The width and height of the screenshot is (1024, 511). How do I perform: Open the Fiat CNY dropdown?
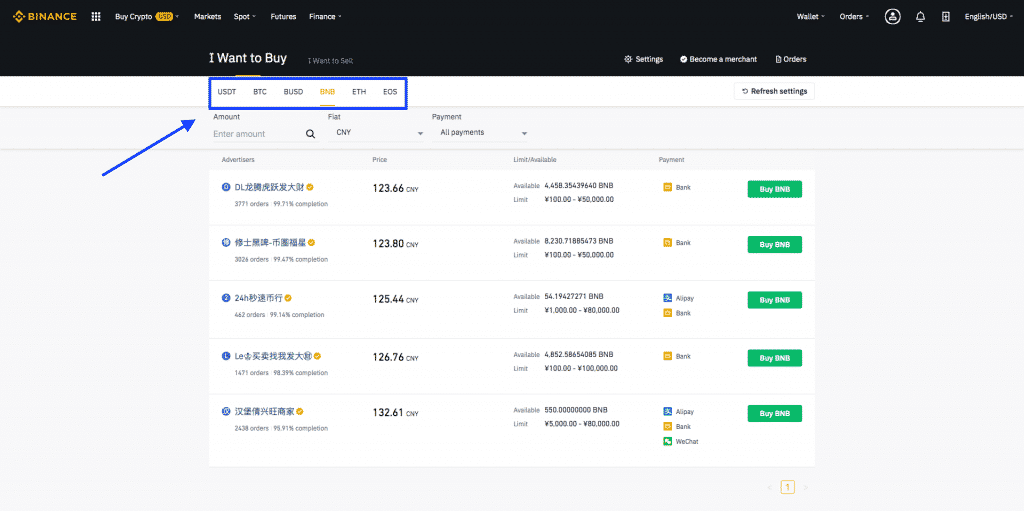(x=376, y=133)
